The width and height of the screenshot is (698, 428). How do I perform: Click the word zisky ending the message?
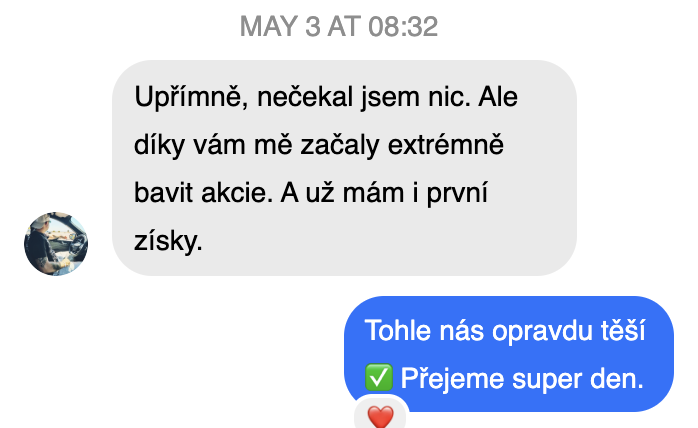coord(168,241)
